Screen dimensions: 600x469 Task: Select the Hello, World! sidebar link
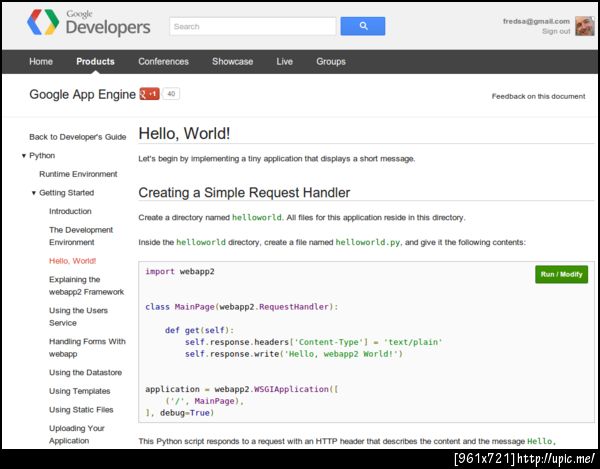(x=72, y=261)
